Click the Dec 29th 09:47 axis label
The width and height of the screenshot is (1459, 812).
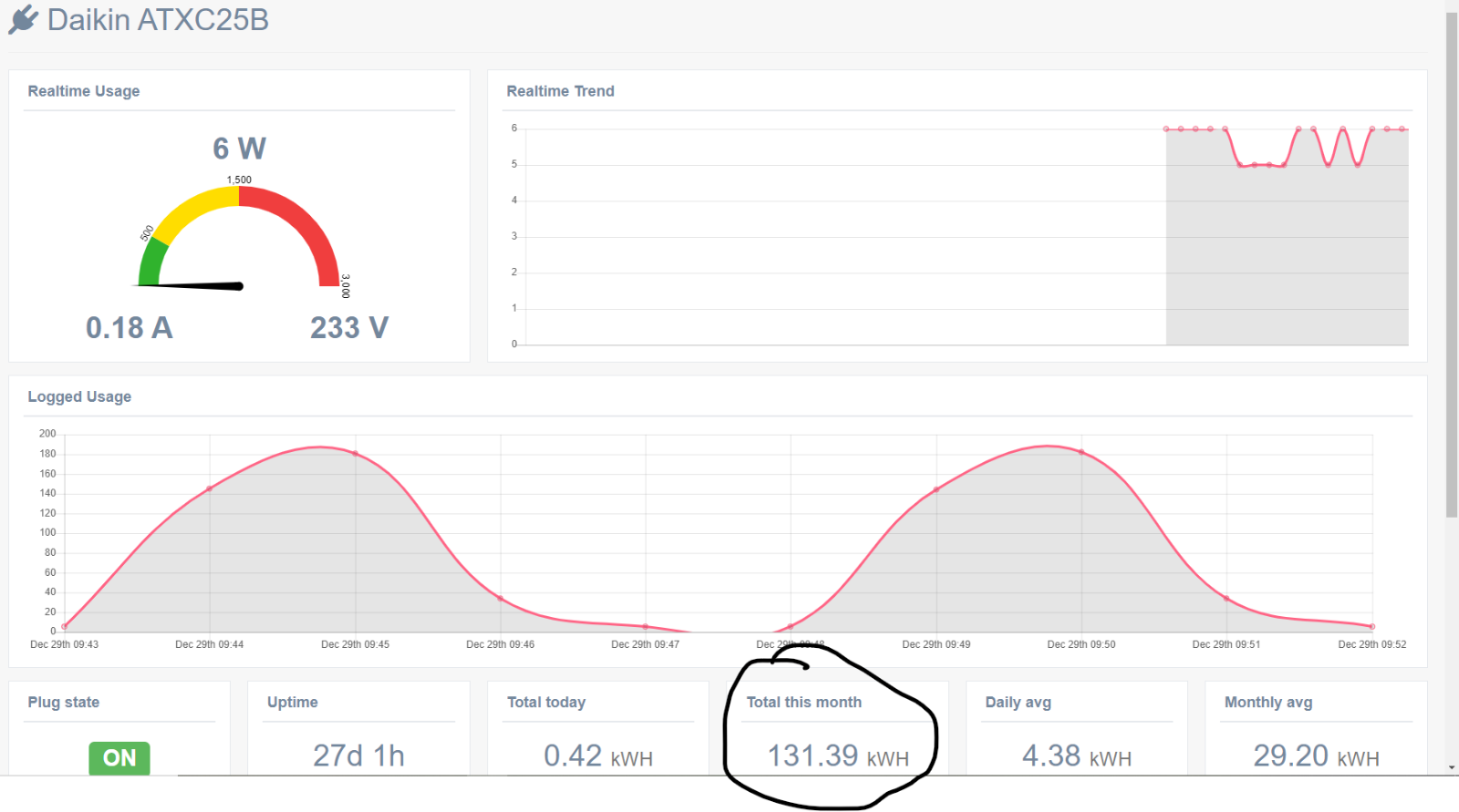click(x=646, y=644)
